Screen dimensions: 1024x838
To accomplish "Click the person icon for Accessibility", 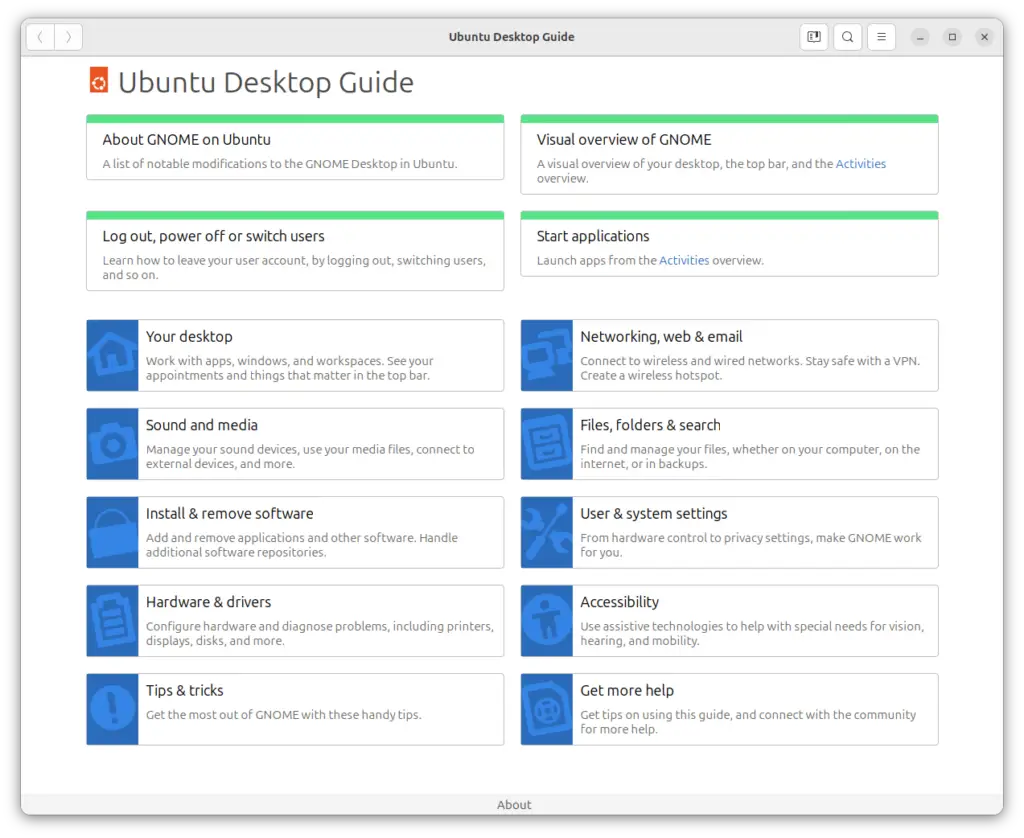I will point(547,621).
